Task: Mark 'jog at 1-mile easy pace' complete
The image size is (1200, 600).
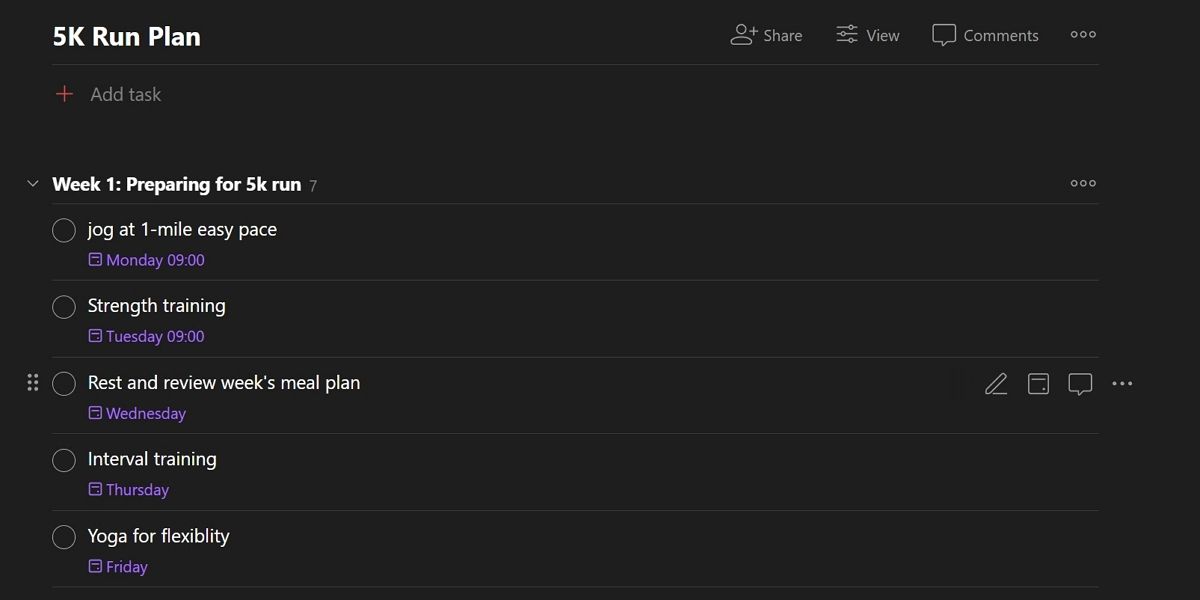Action: point(64,230)
